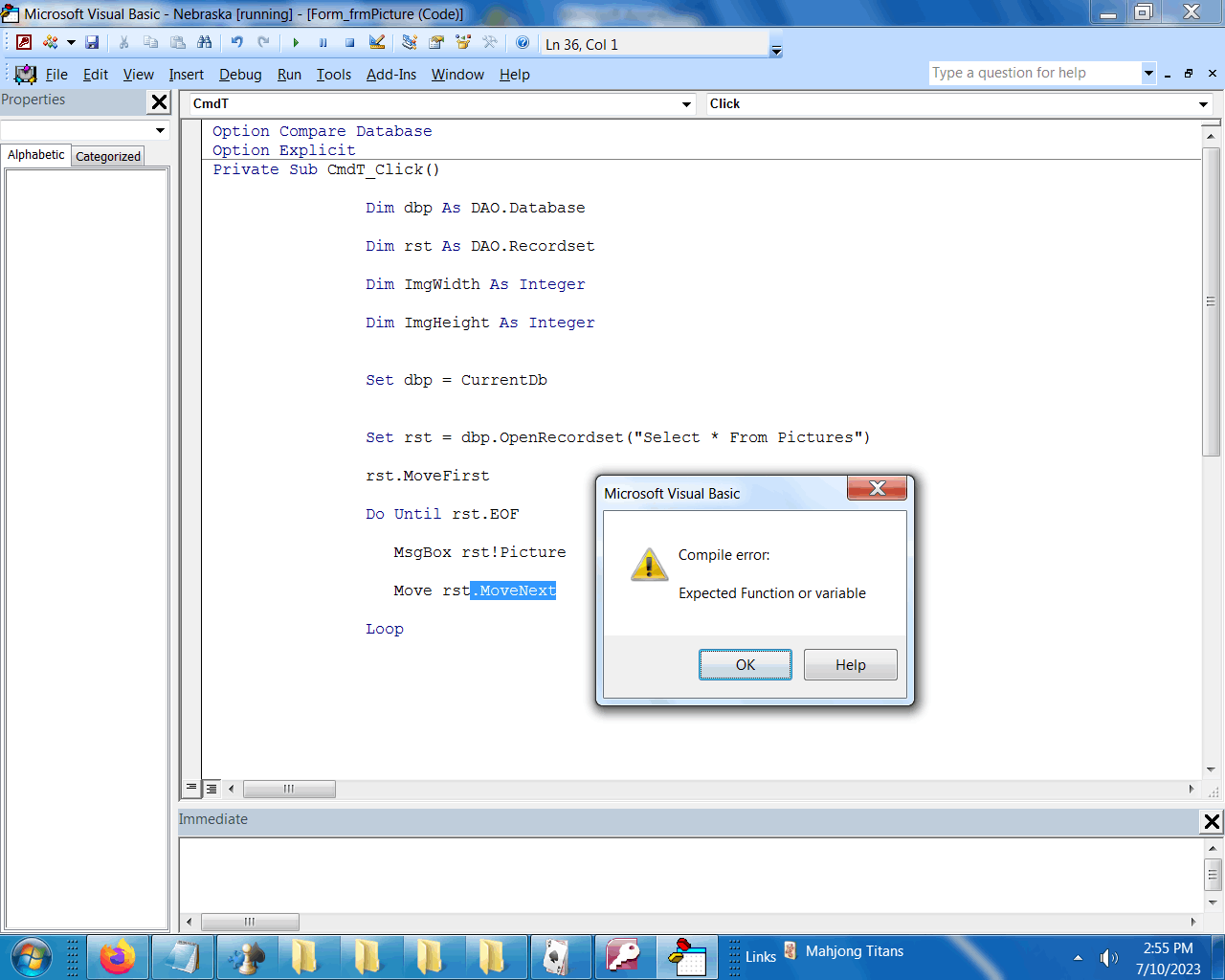Click OK in the compile error dialog
This screenshot has width=1225, height=980.
tap(746, 665)
